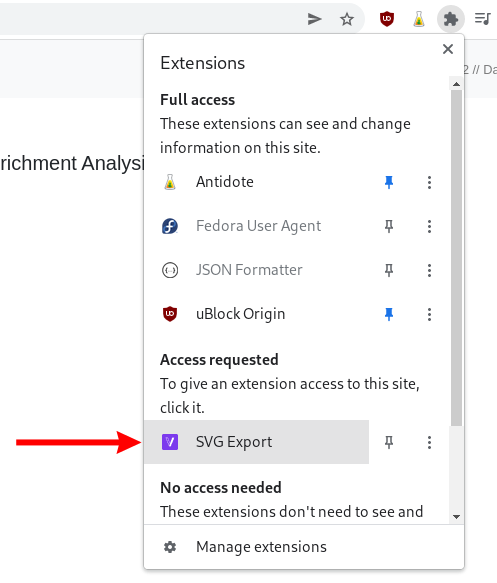This screenshot has width=497, height=583.
Task: Click the JSON Formatter extension icon
Action: point(170,270)
